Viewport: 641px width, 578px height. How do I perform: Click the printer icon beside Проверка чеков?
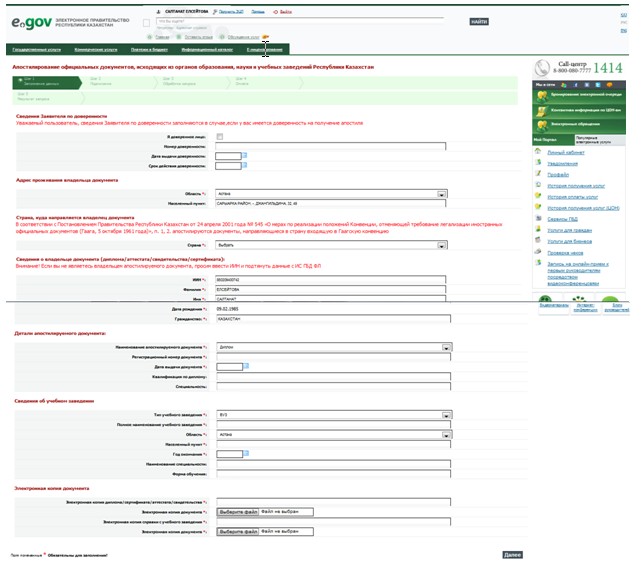(x=538, y=252)
